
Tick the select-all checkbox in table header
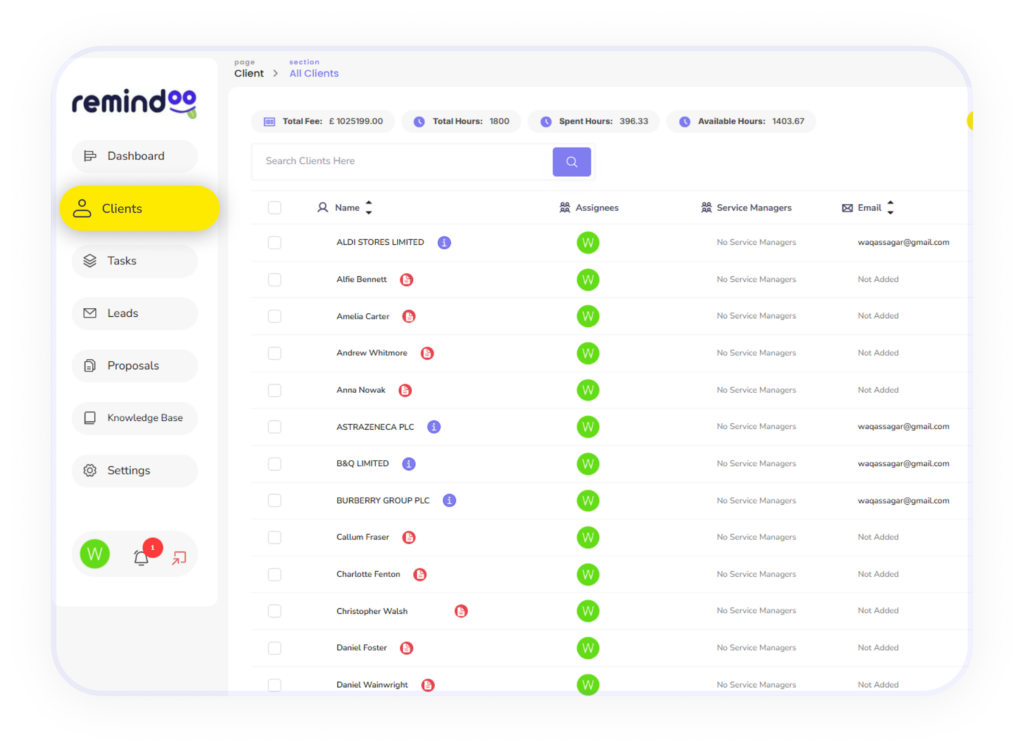coord(274,208)
